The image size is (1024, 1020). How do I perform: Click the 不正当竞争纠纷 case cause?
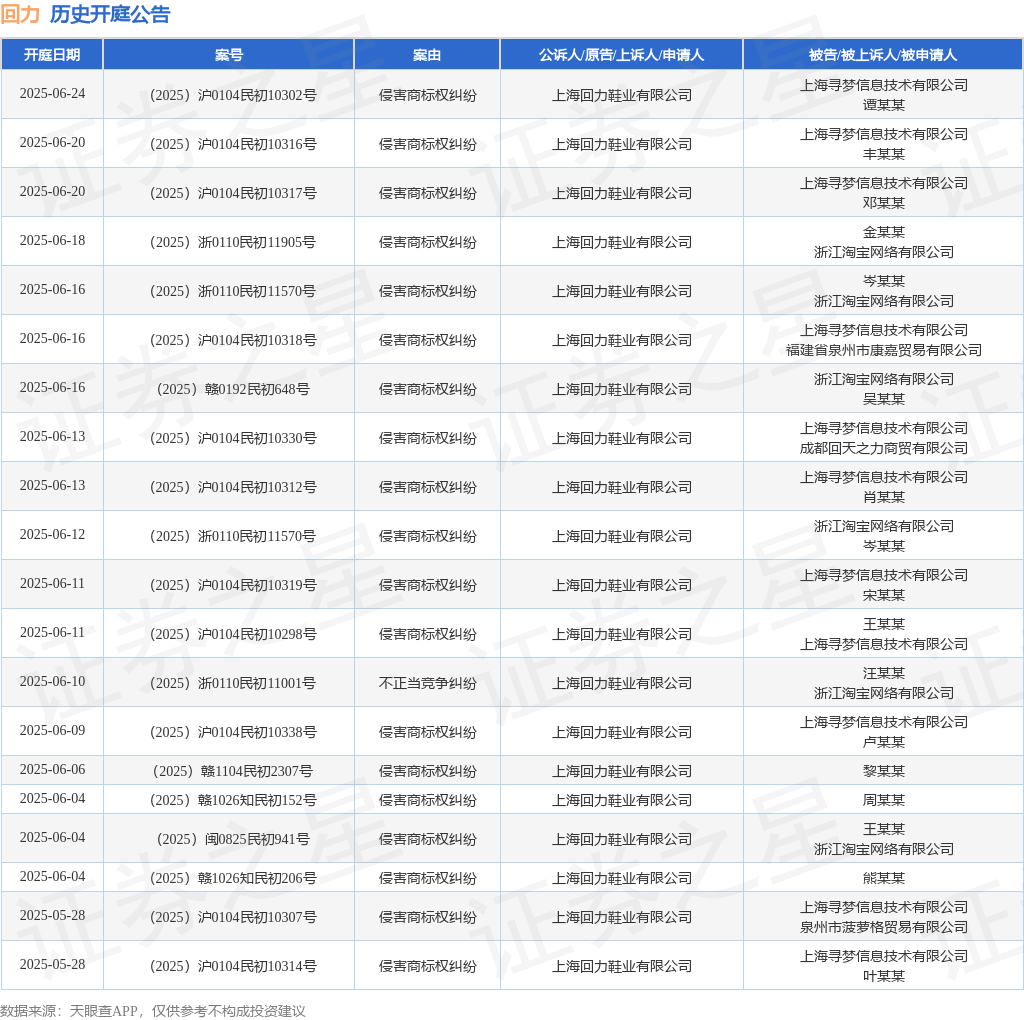428,683
